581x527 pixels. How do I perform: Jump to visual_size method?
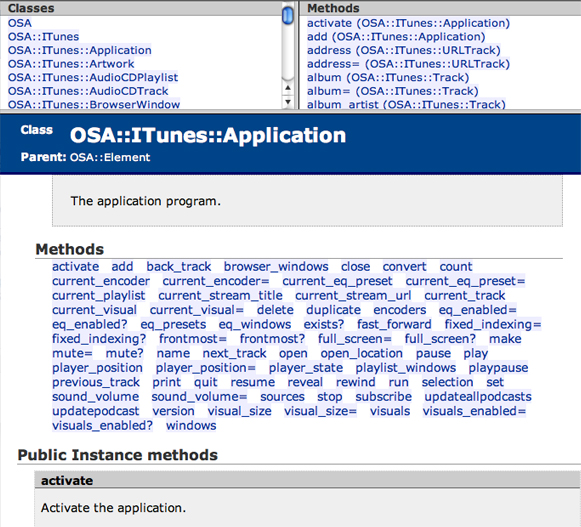(239, 411)
